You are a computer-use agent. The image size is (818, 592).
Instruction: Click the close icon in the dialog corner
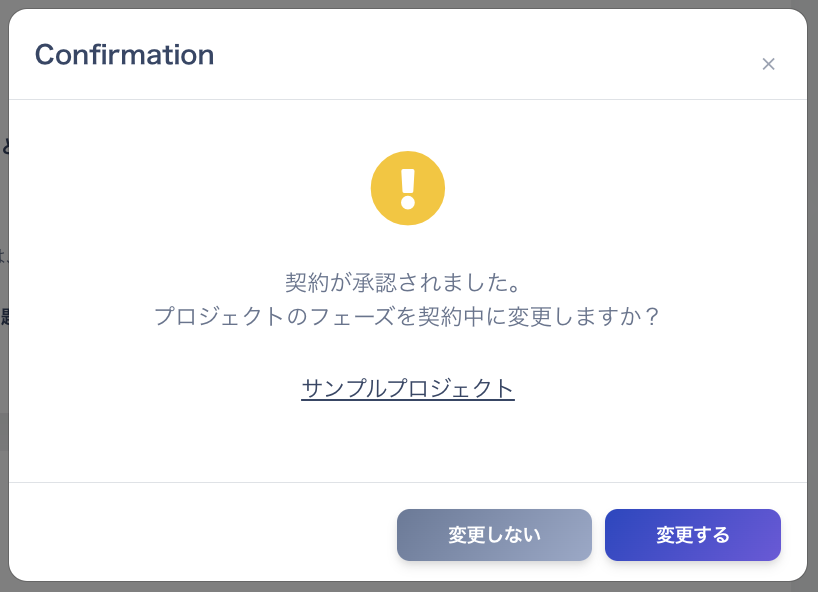point(768,64)
